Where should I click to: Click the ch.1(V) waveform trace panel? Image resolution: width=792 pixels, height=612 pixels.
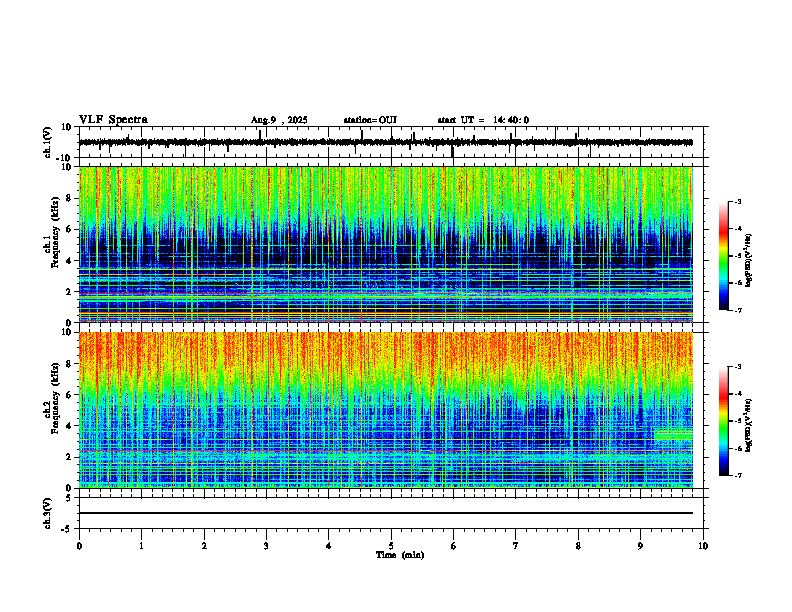393,142
